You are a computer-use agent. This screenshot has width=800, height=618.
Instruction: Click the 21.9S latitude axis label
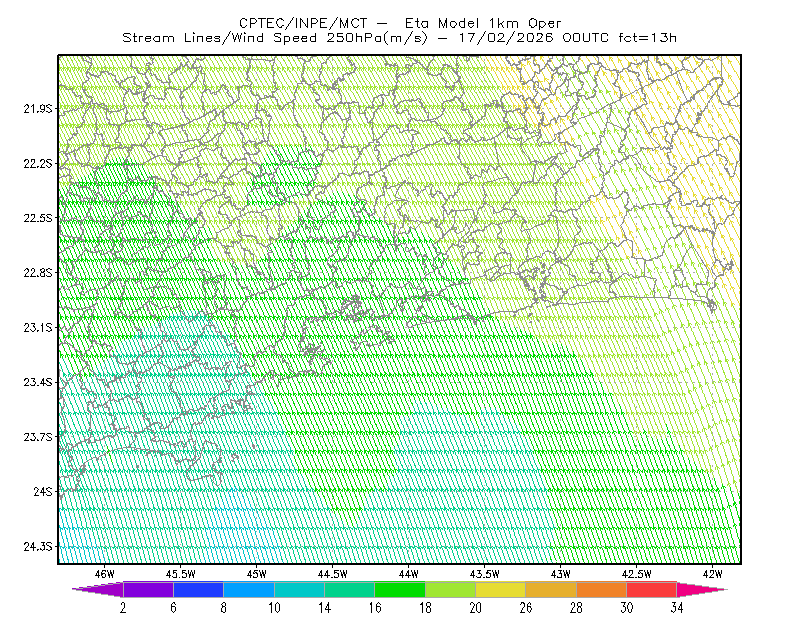coord(37,109)
